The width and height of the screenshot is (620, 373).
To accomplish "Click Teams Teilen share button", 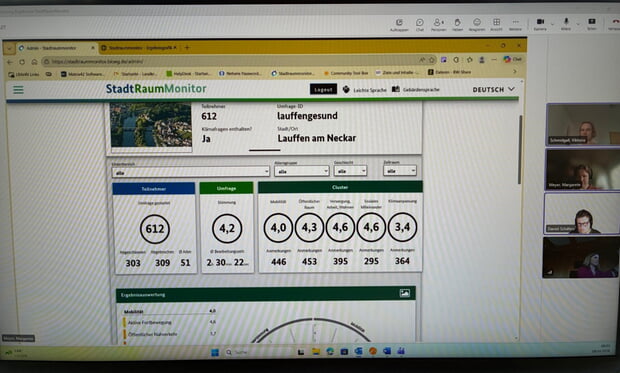I will pyautogui.click(x=592, y=24).
